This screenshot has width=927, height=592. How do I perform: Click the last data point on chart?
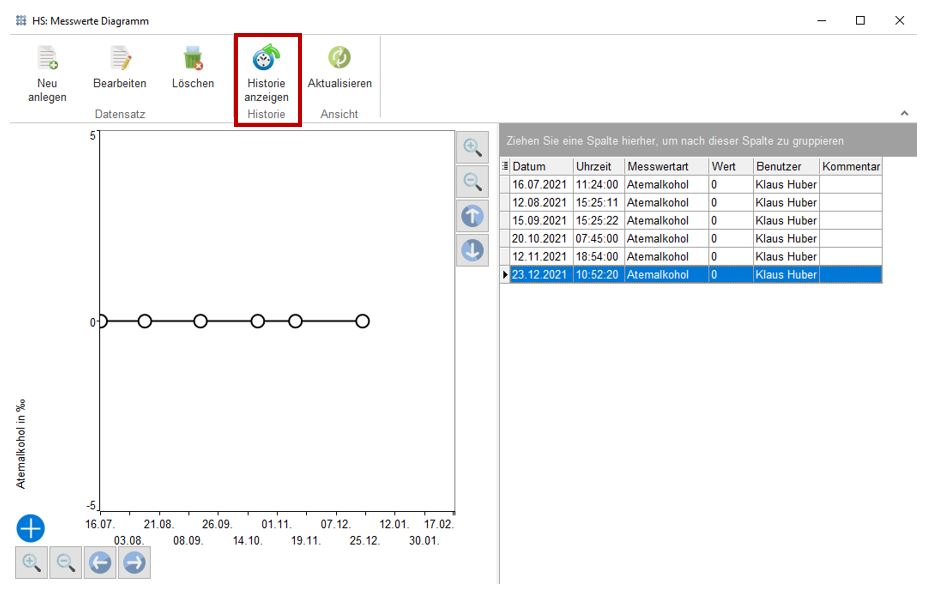point(362,321)
